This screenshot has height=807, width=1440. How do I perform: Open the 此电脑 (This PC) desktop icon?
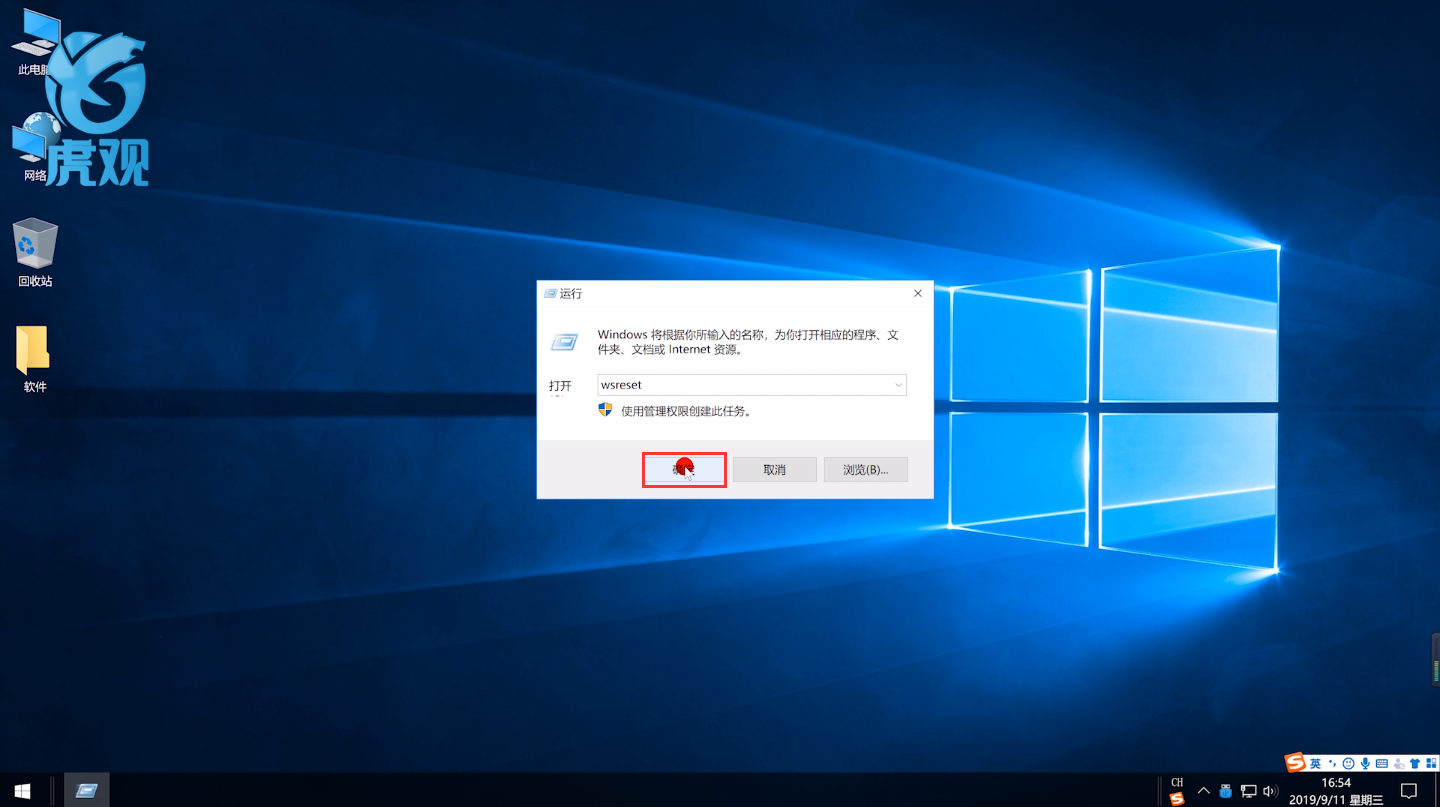[x=35, y=44]
